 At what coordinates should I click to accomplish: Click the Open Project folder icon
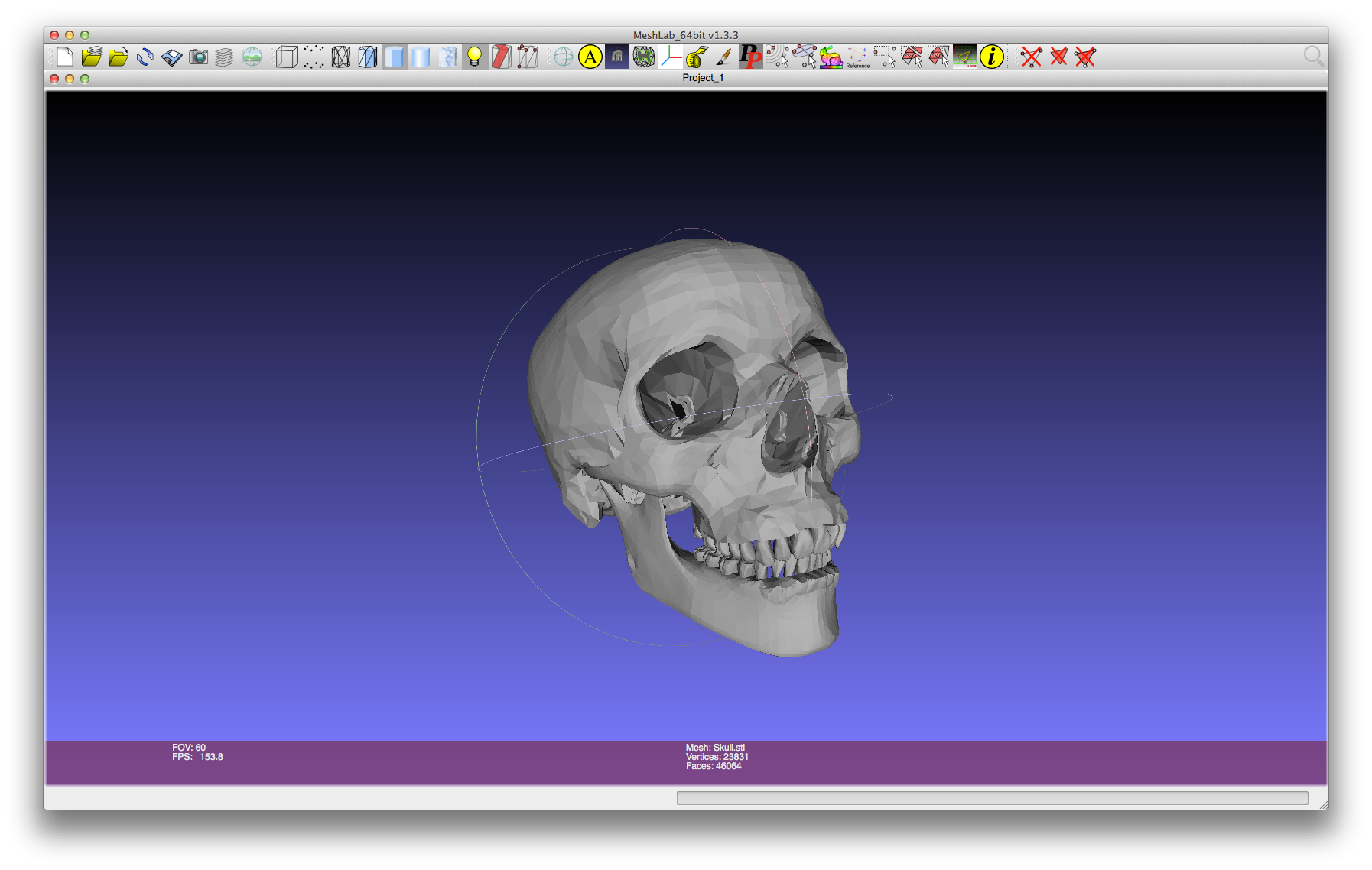tap(92, 57)
